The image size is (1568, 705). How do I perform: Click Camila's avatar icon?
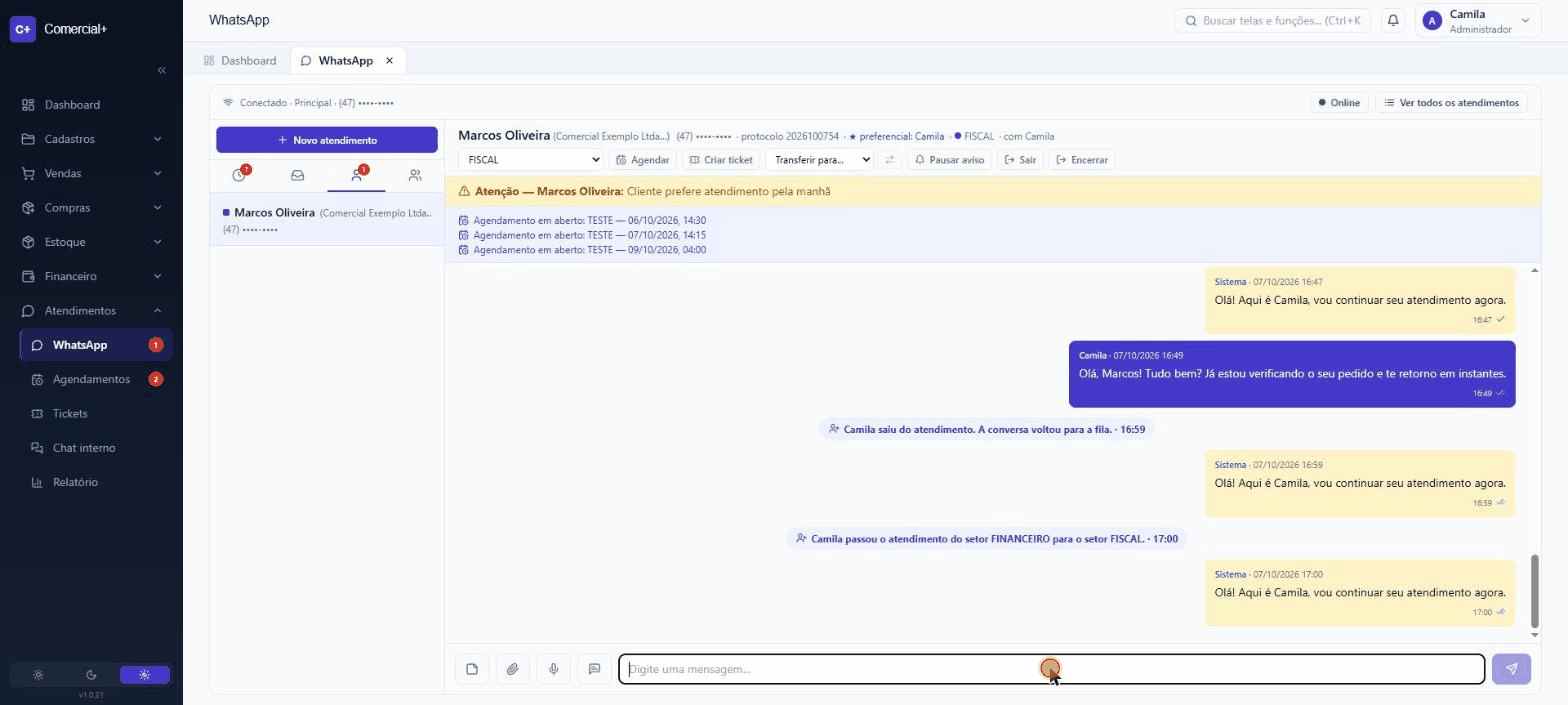(1432, 21)
